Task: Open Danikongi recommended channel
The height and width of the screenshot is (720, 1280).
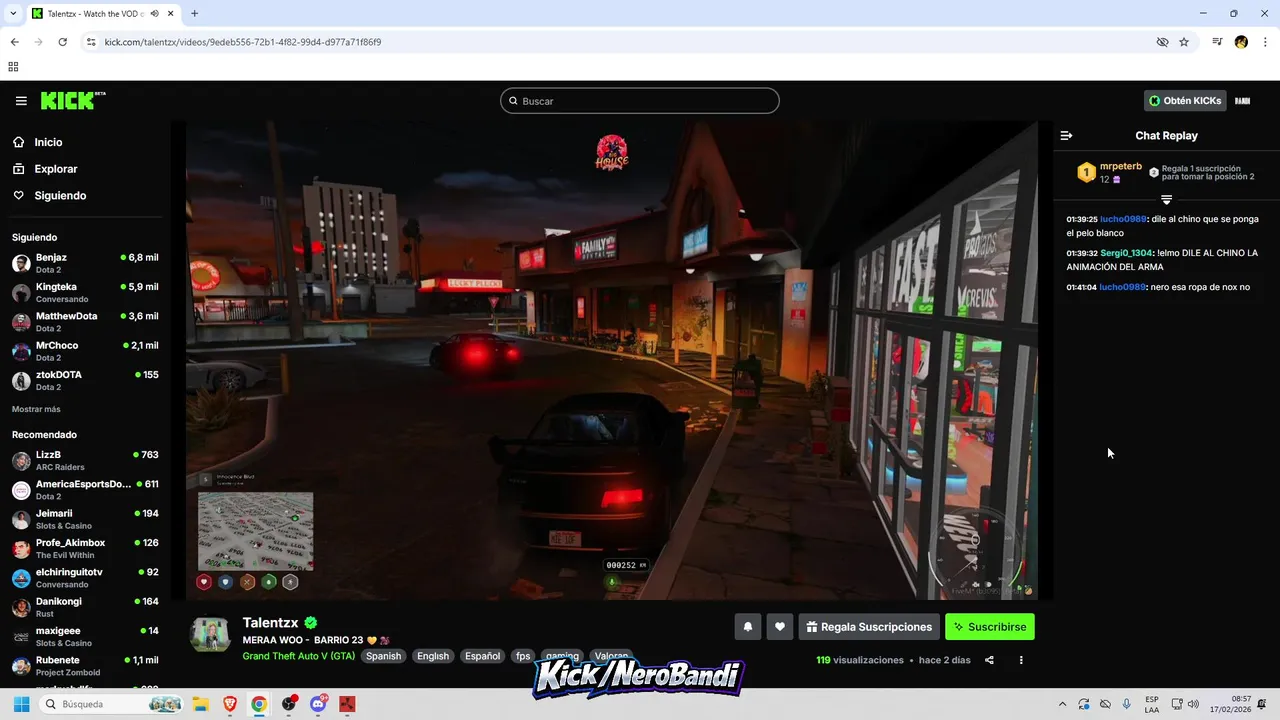Action: click(85, 607)
